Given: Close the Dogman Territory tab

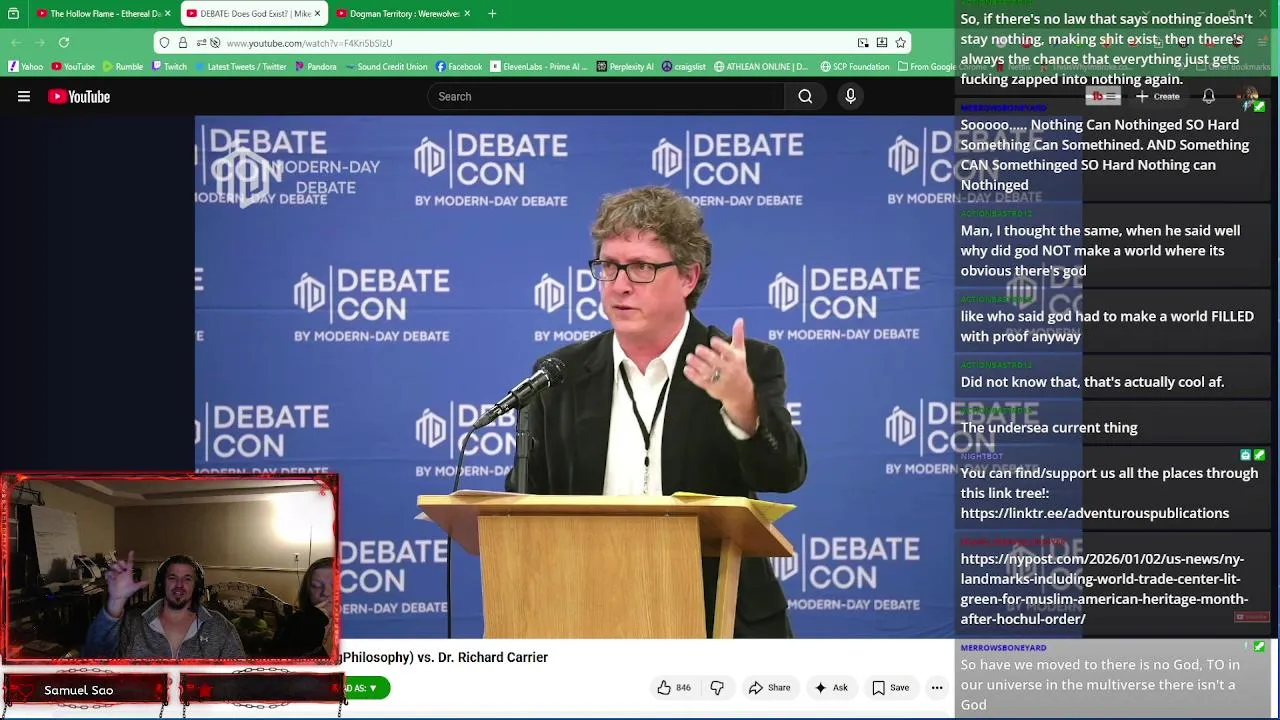Looking at the screenshot, I should pos(466,14).
